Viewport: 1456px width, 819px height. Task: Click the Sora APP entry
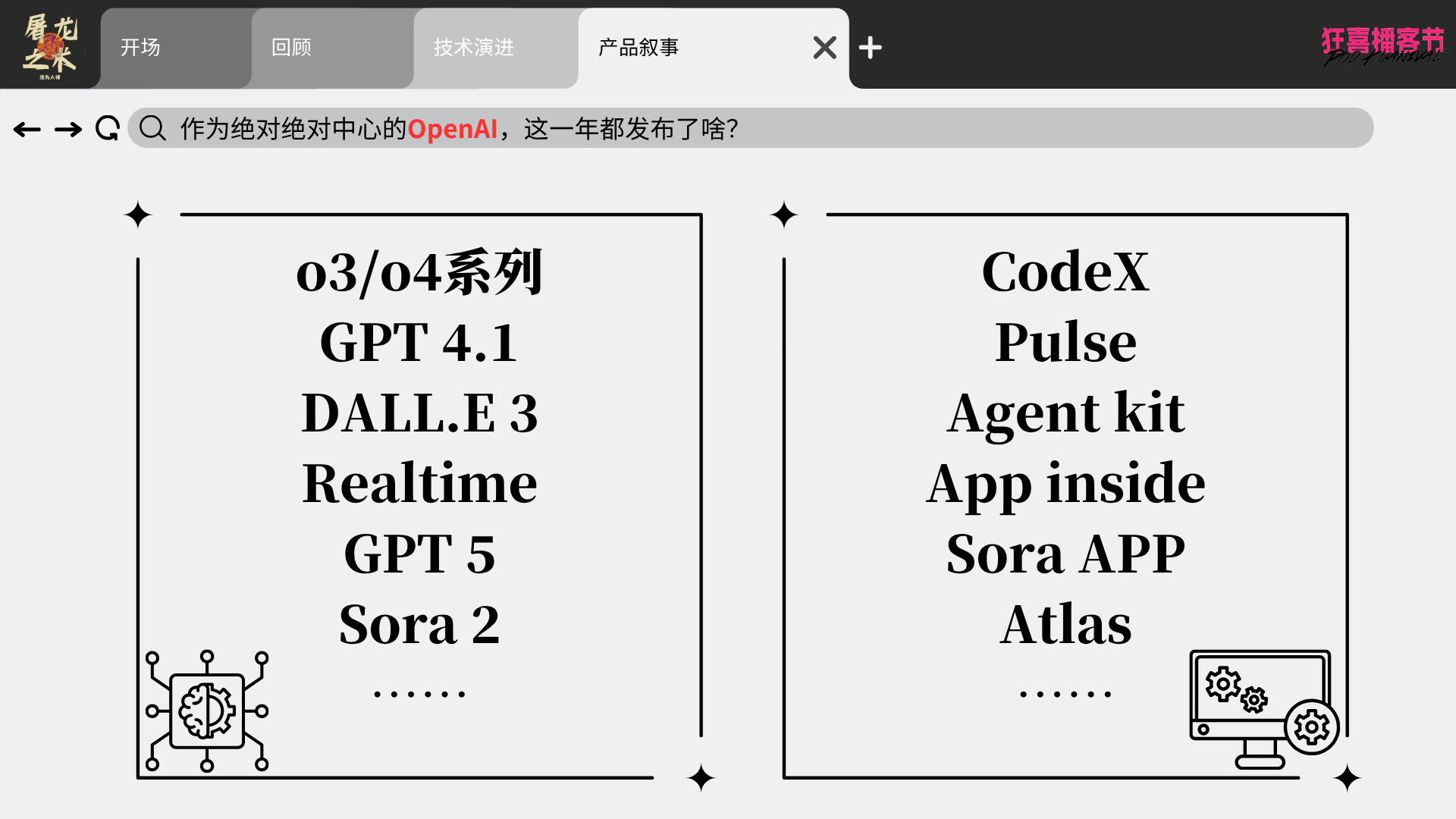(1065, 554)
